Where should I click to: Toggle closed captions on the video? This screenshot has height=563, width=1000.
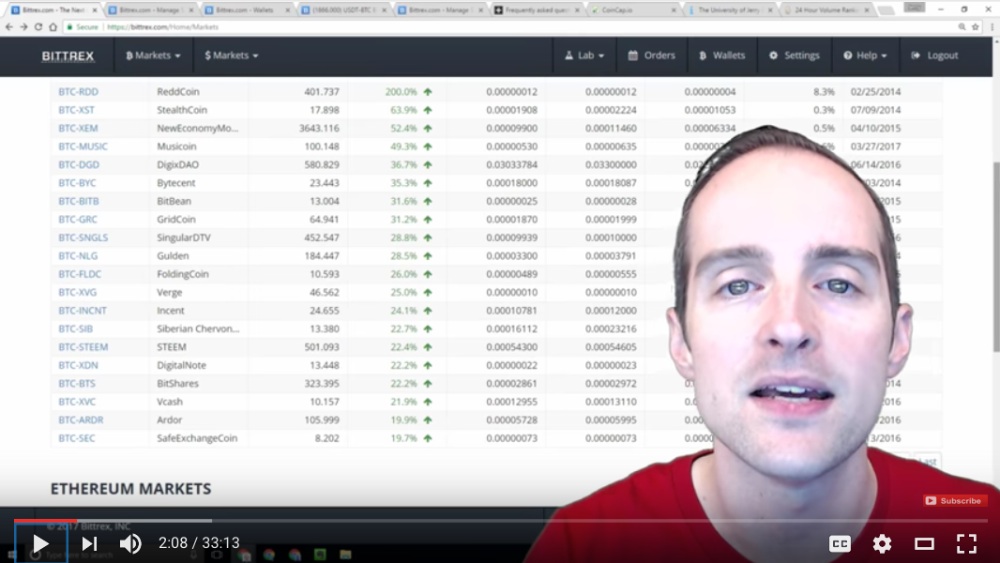click(840, 543)
